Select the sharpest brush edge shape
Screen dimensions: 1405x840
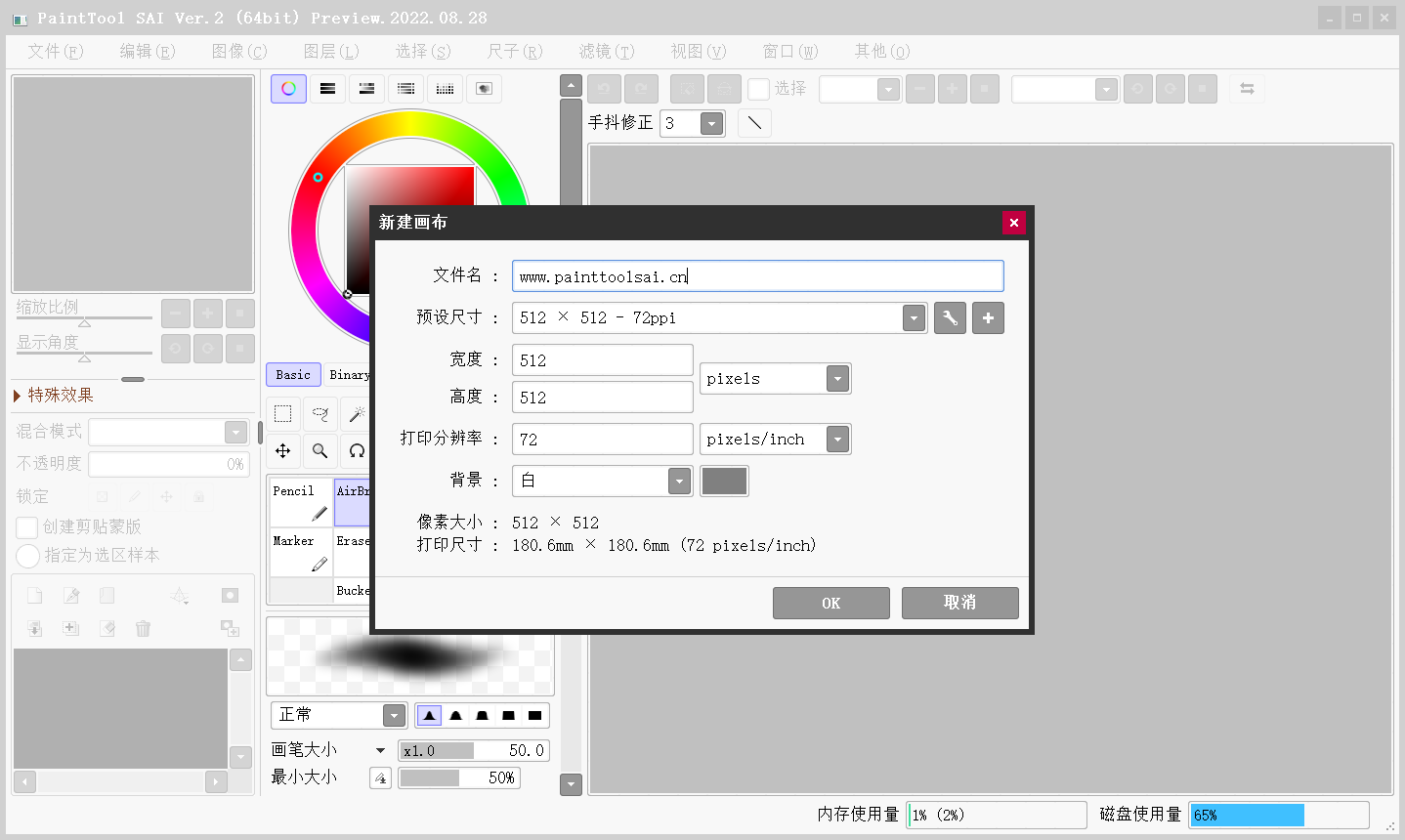point(429,716)
